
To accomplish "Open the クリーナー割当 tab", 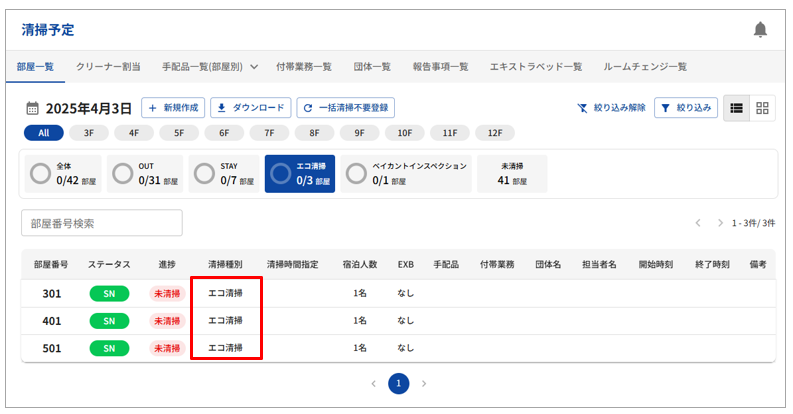I will point(108,67).
